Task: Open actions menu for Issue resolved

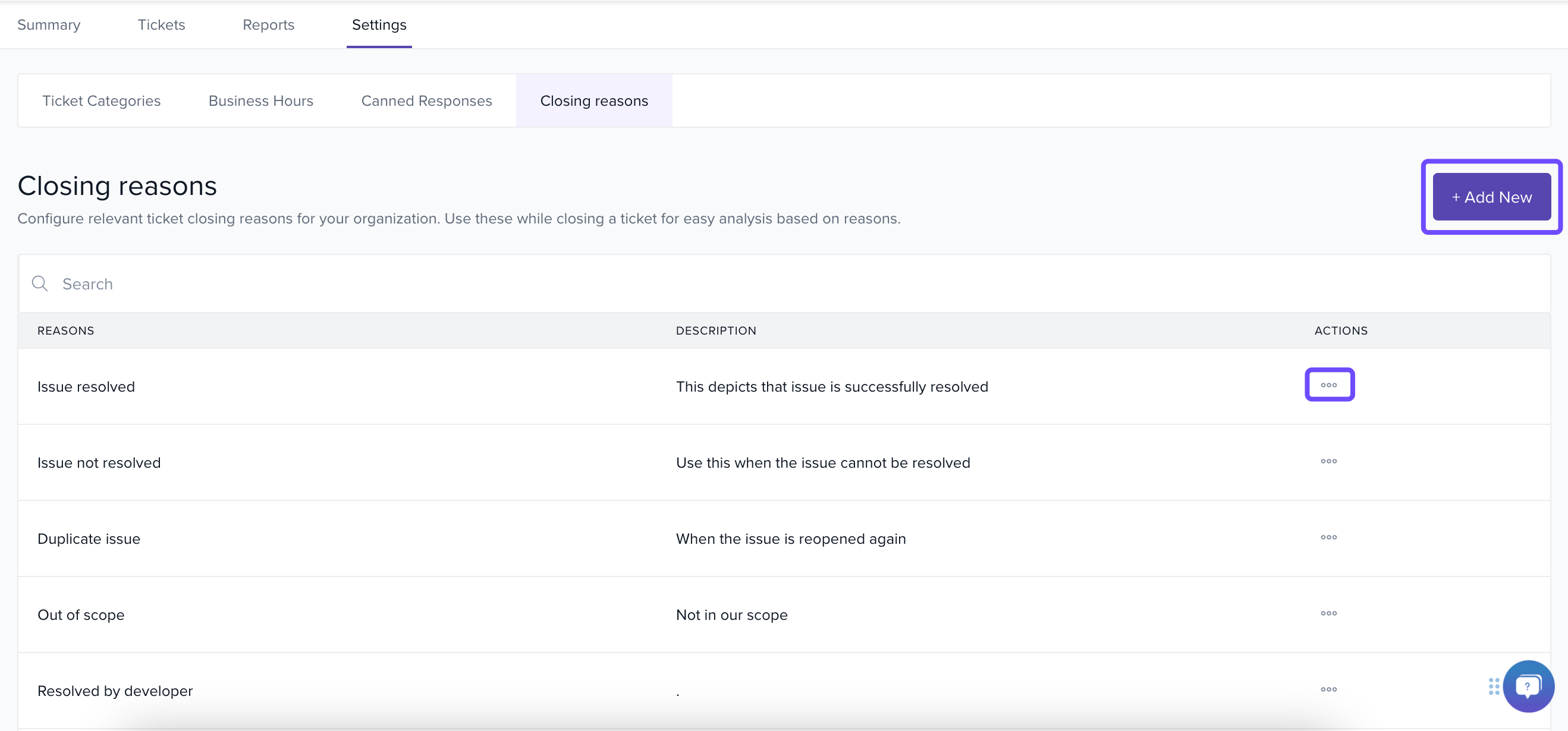Action: (x=1329, y=385)
